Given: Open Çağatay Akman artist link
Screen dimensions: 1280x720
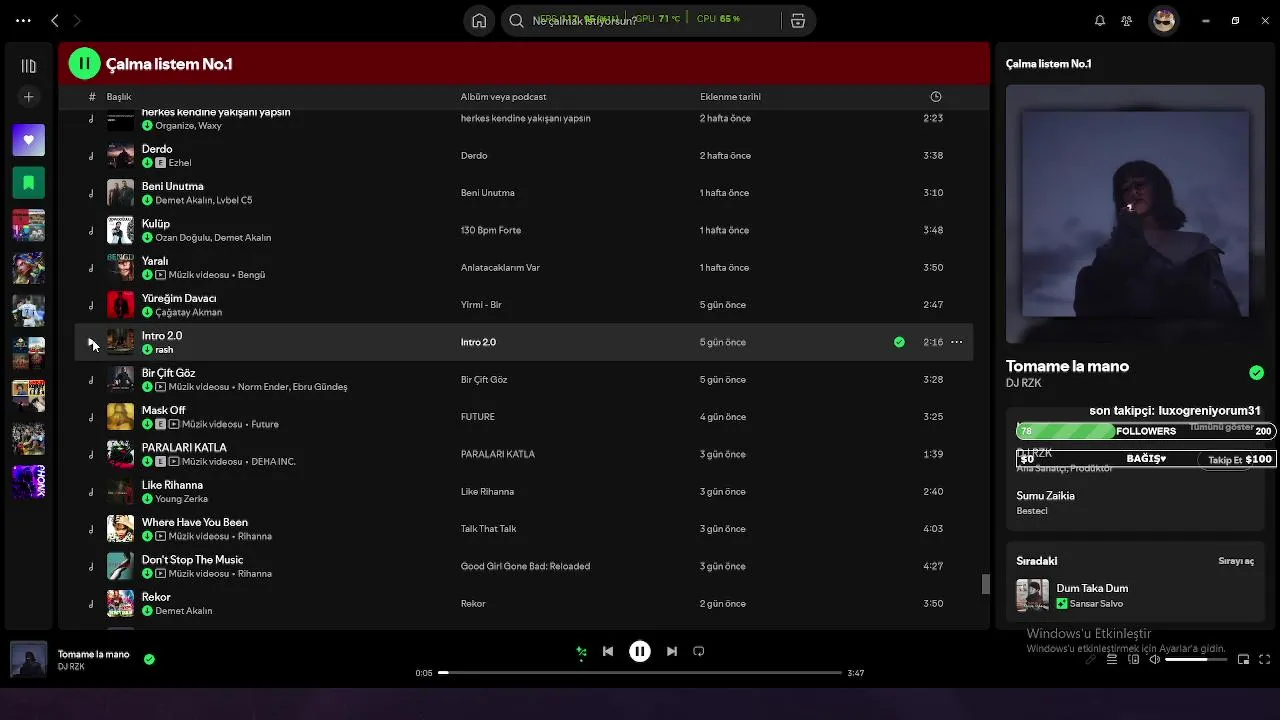Looking at the screenshot, I should tap(189, 312).
